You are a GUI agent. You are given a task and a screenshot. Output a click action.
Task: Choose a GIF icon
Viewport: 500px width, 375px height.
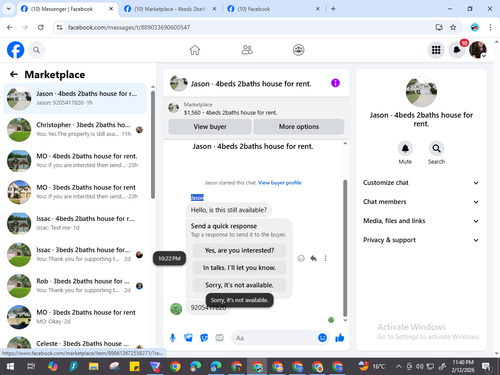pyautogui.click(x=219, y=338)
